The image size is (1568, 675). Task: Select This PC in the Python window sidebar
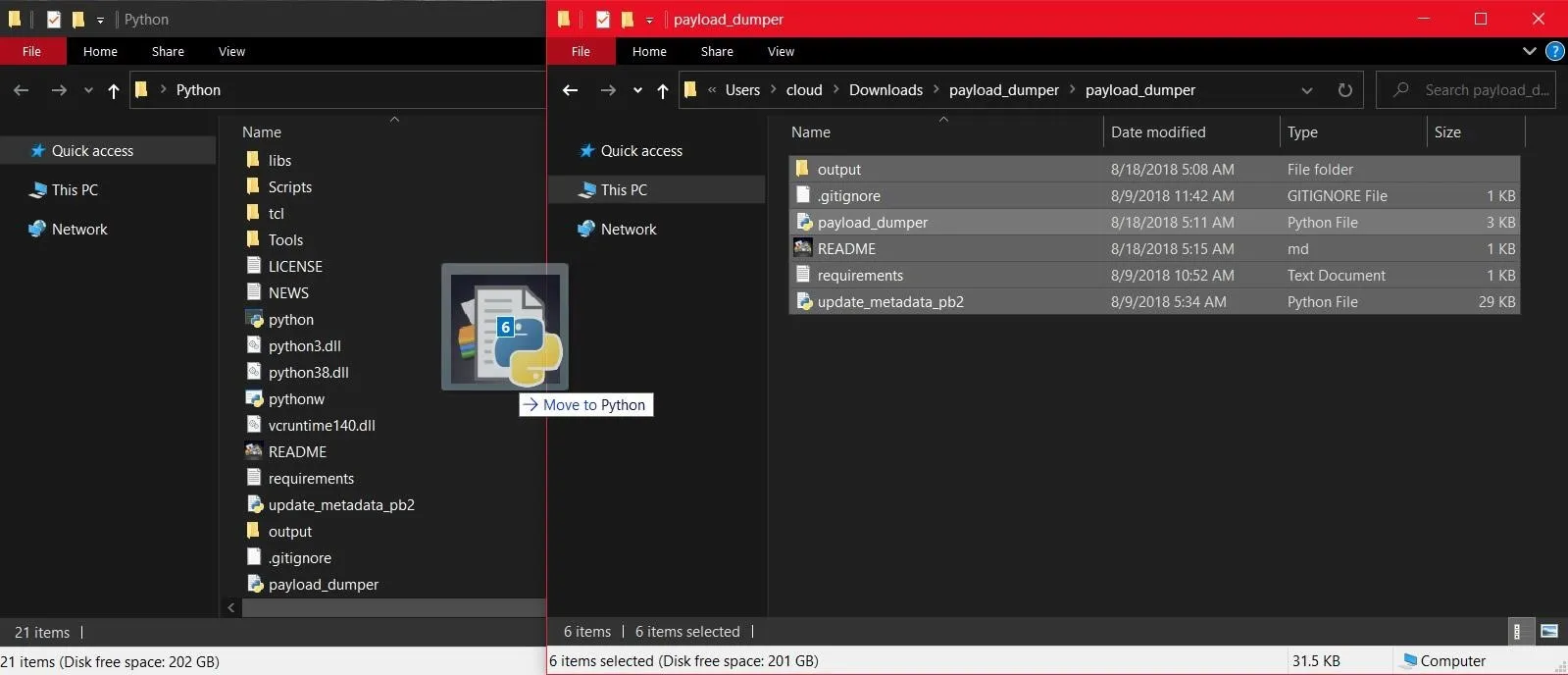coord(75,190)
